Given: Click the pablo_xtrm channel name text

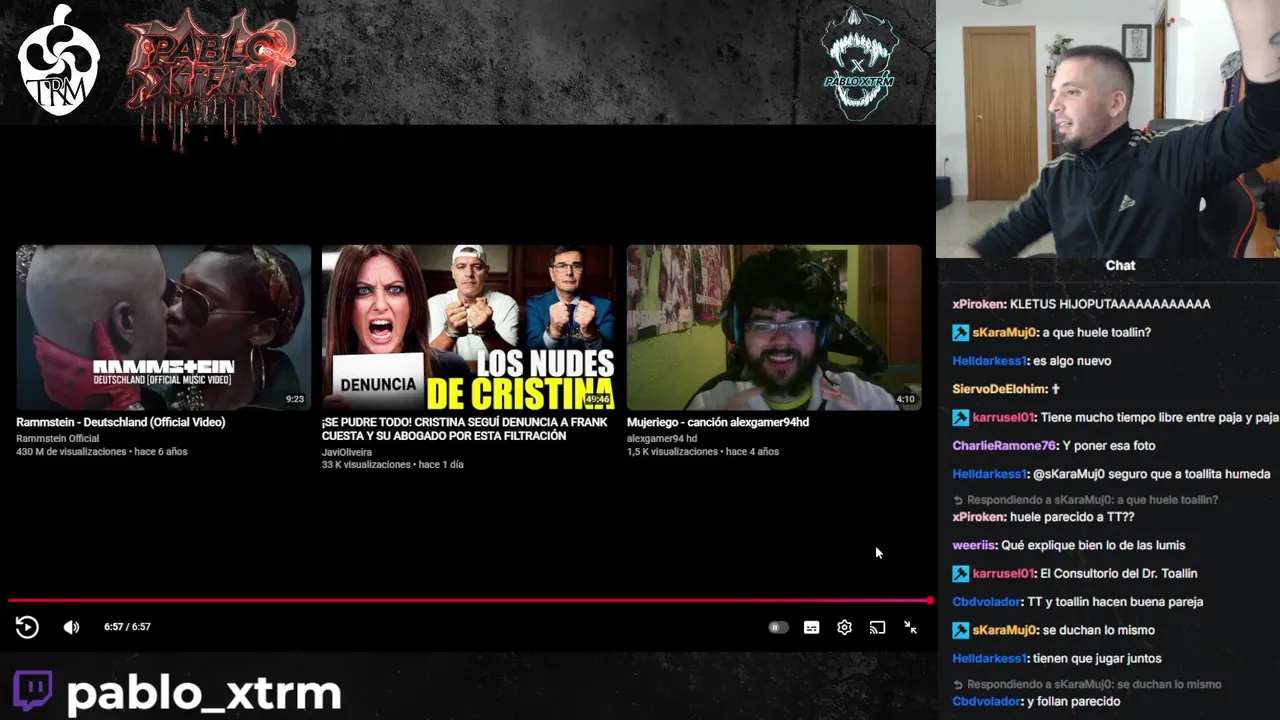Looking at the screenshot, I should click(204, 693).
